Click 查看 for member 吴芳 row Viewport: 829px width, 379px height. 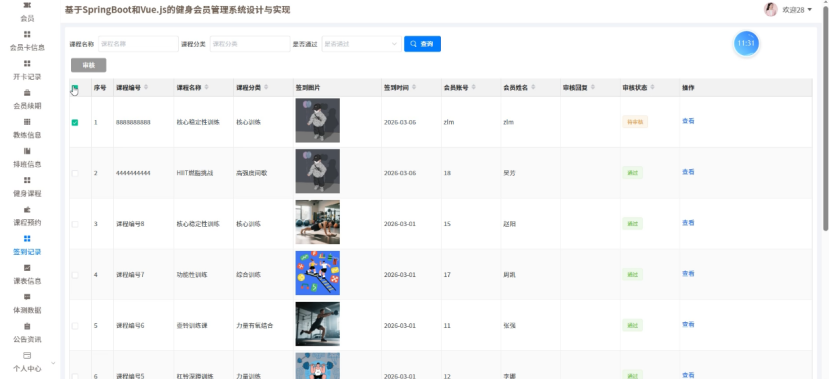(x=688, y=172)
